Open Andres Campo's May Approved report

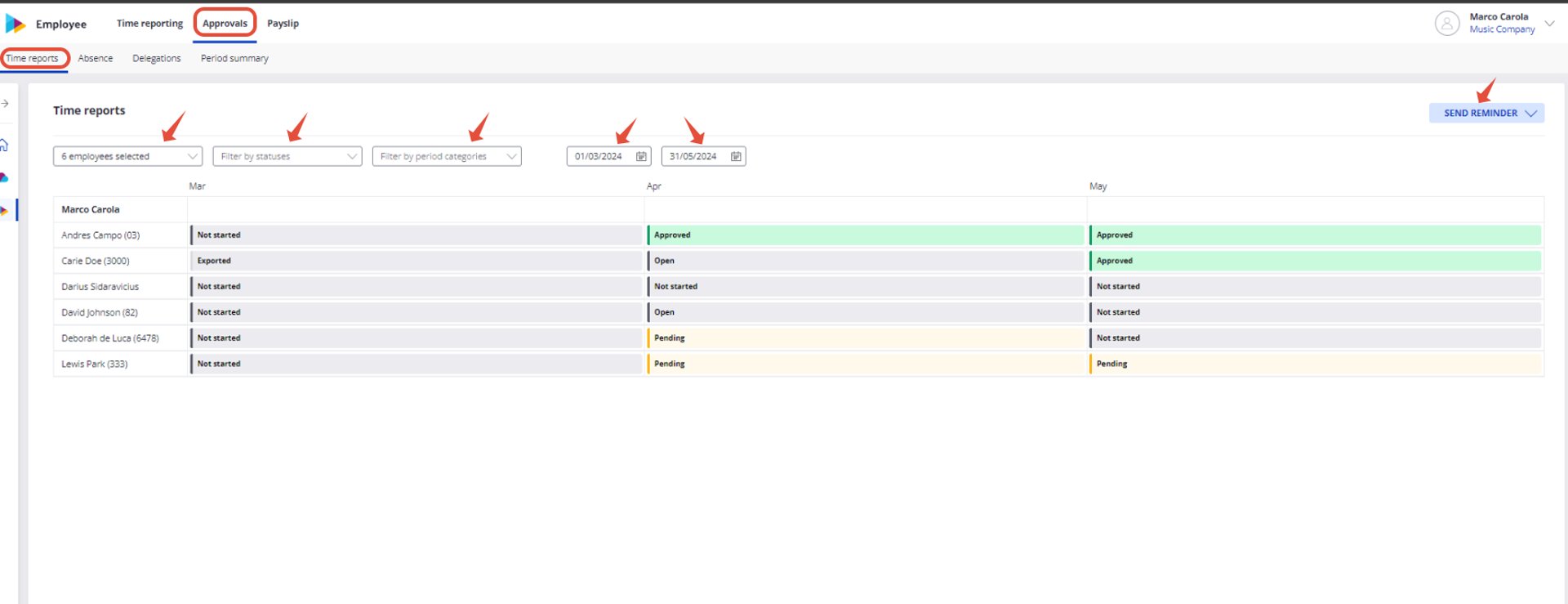[1315, 235]
